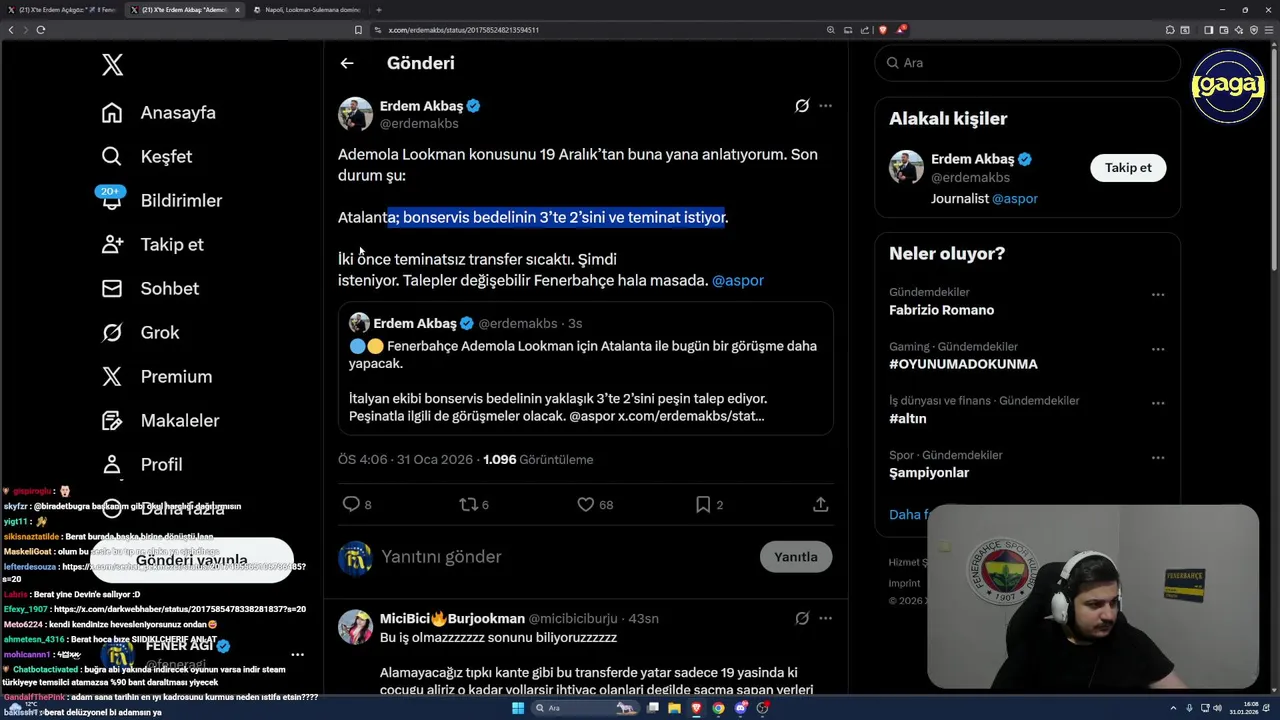
Task: Open more options for #OYUNUMADOKUNMA trend
Action: coord(1158,349)
